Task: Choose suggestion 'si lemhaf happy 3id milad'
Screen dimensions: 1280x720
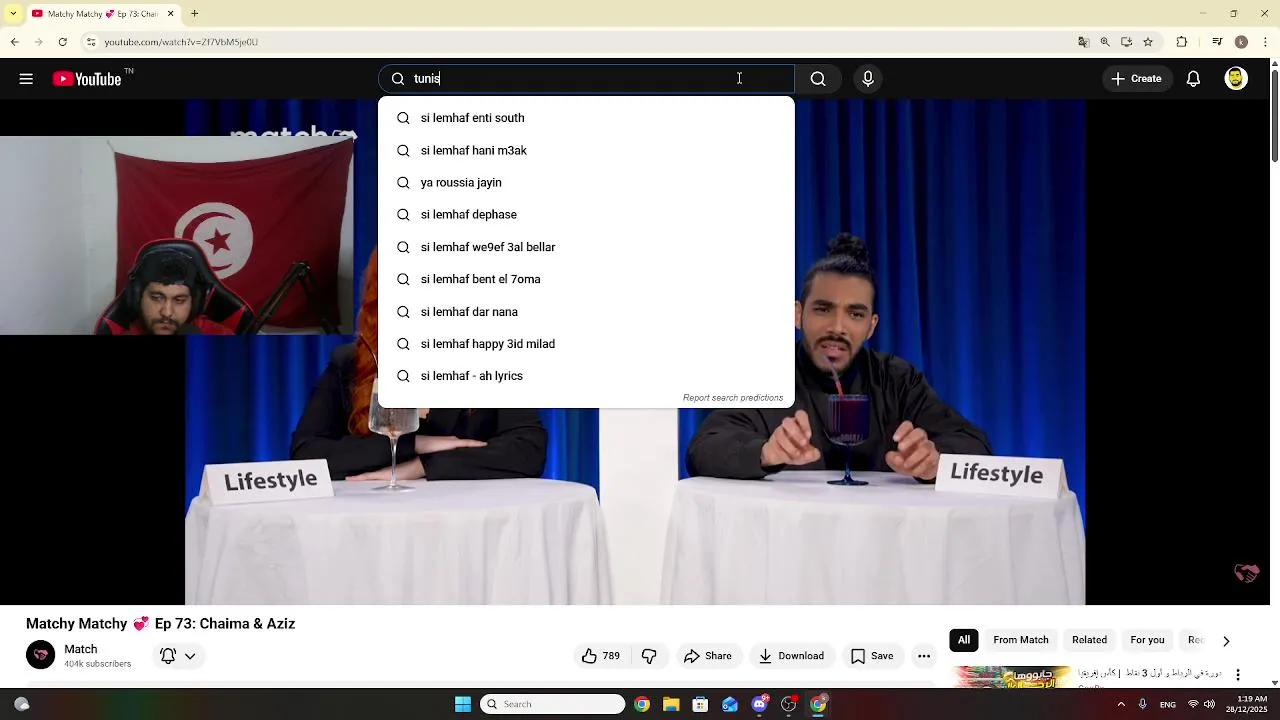Action: (x=586, y=344)
